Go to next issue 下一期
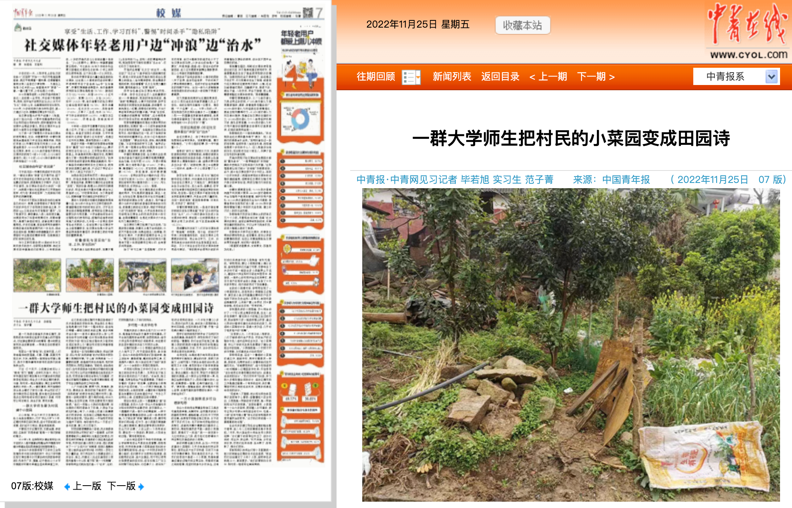Image resolution: width=792 pixels, height=508 pixels. click(x=596, y=77)
